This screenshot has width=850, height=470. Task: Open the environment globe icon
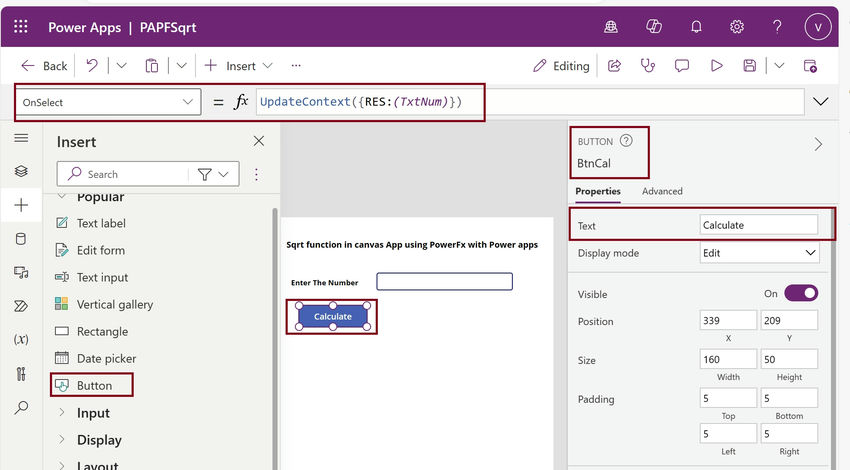pyautogui.click(x=611, y=27)
